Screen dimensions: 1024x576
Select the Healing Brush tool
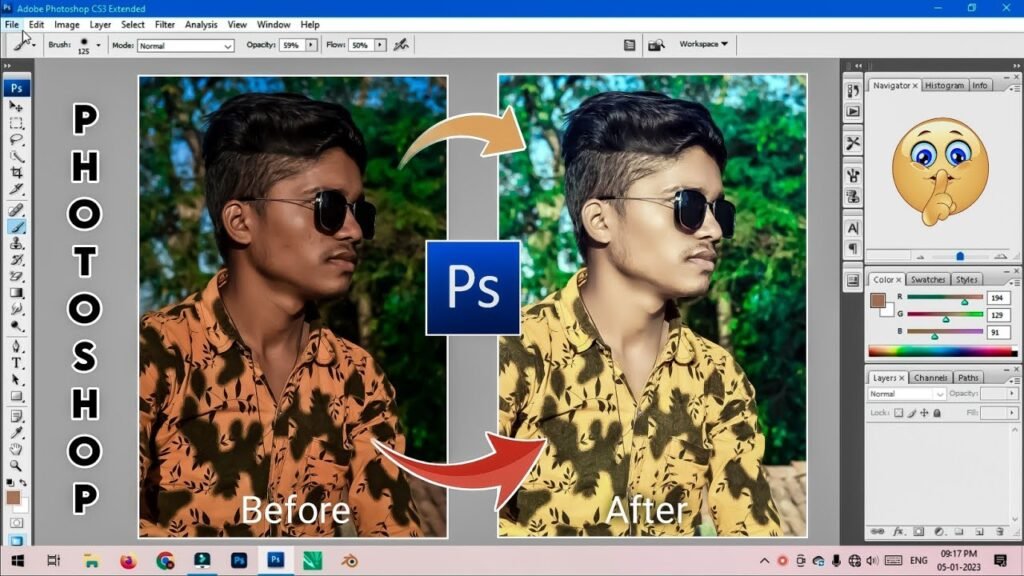[x=16, y=210]
